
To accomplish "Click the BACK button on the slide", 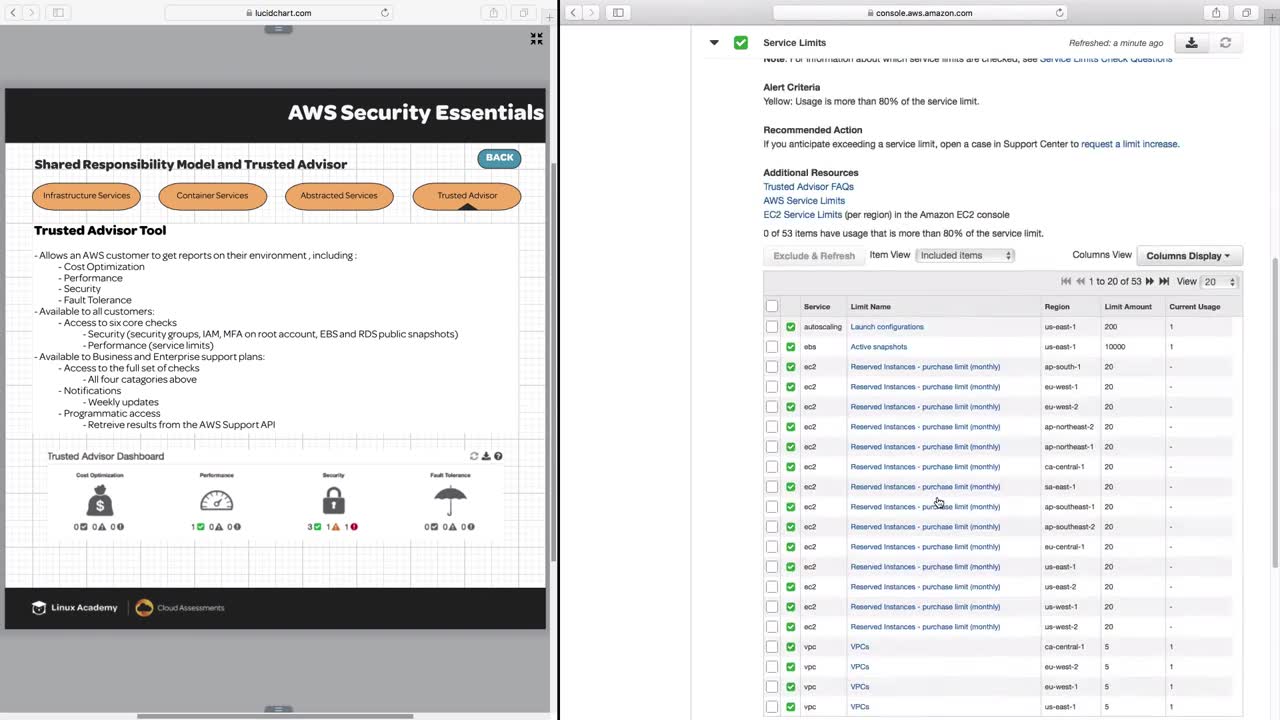I will tap(499, 158).
